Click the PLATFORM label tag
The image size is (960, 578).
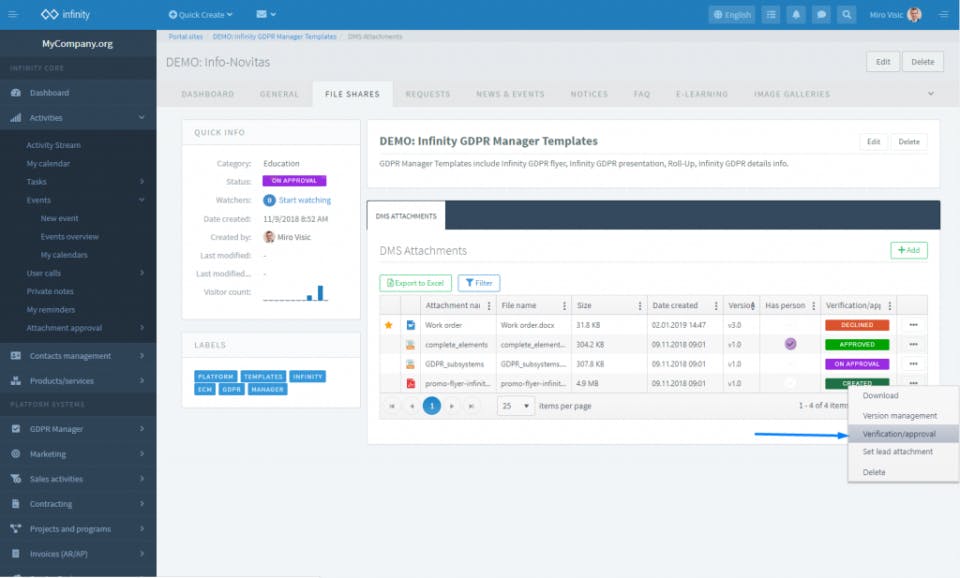[216, 377]
